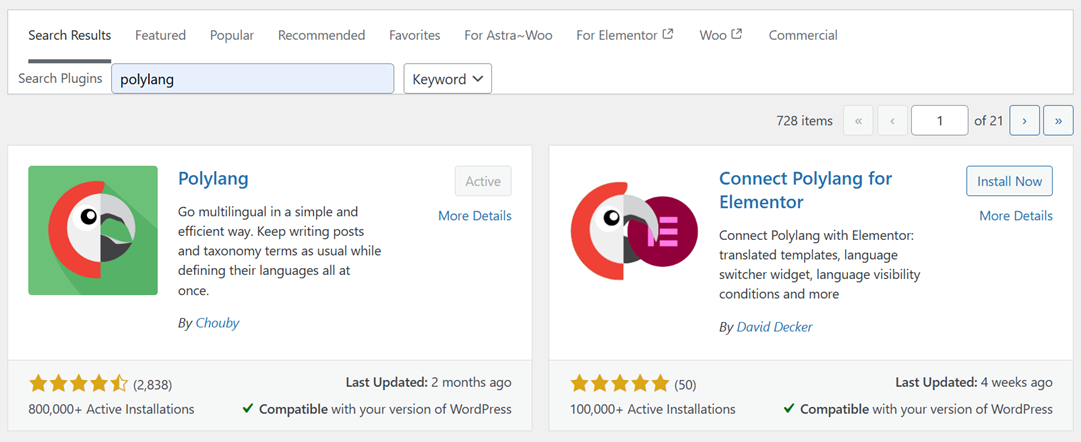Open the Polylang plugin title link
1081x442 pixels.
click(213, 179)
